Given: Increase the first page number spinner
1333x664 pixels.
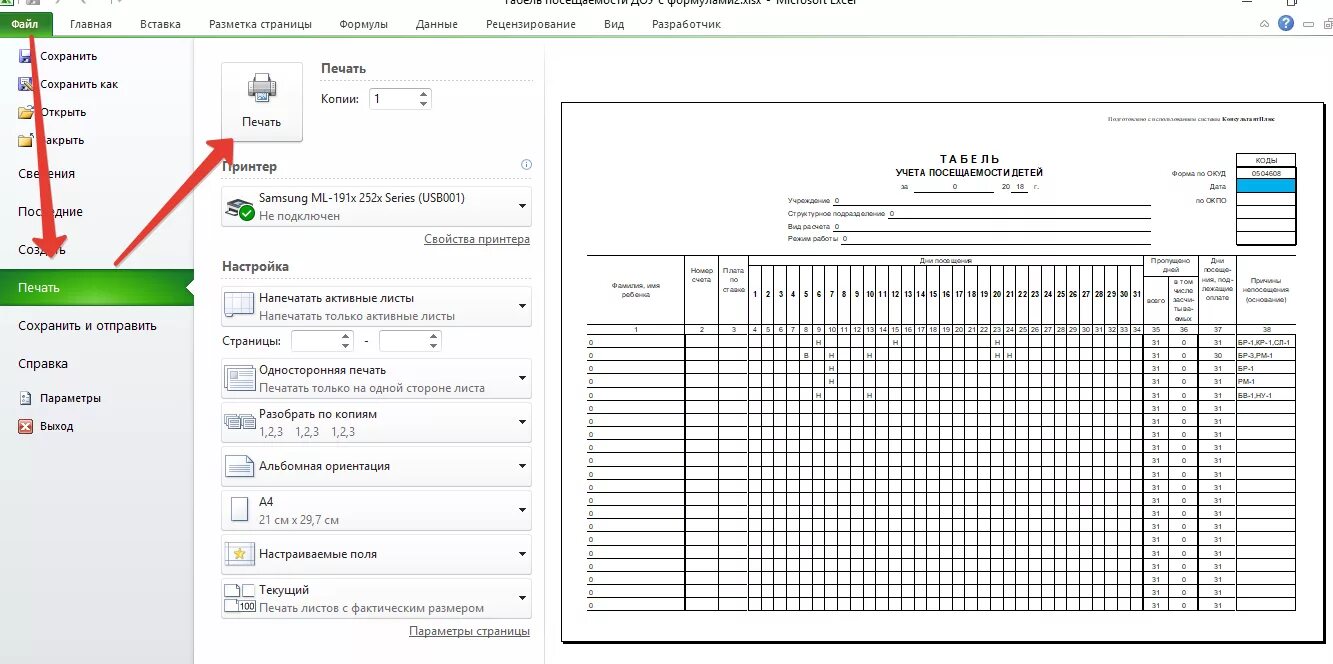Looking at the screenshot, I should pos(346,336).
